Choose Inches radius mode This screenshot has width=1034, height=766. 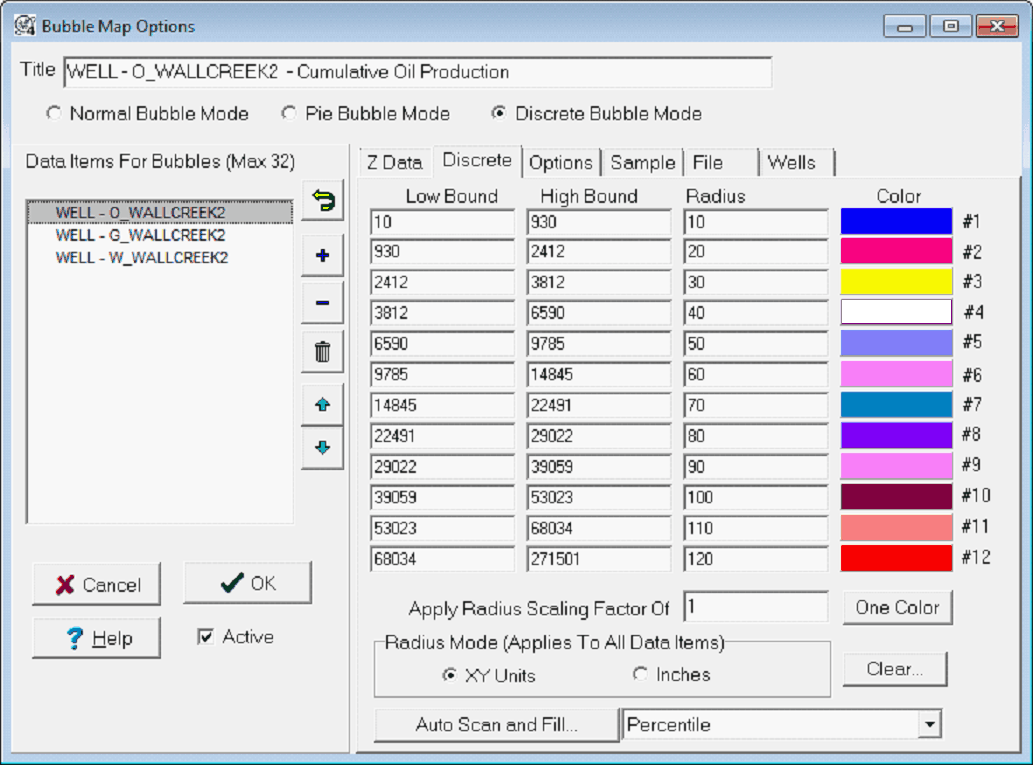pos(640,674)
